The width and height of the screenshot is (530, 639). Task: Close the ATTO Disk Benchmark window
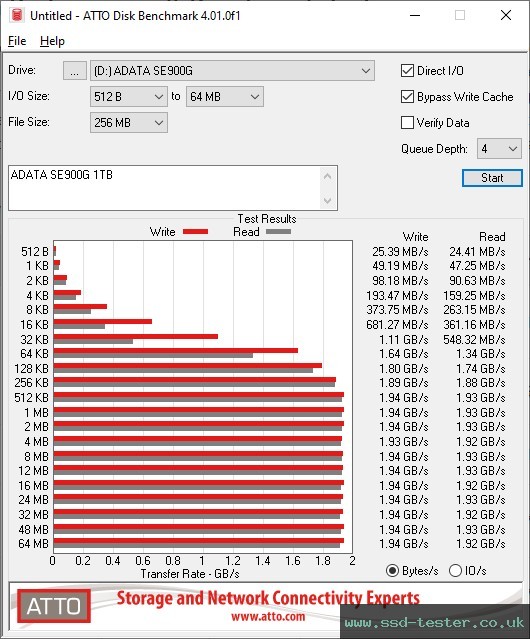point(506,15)
